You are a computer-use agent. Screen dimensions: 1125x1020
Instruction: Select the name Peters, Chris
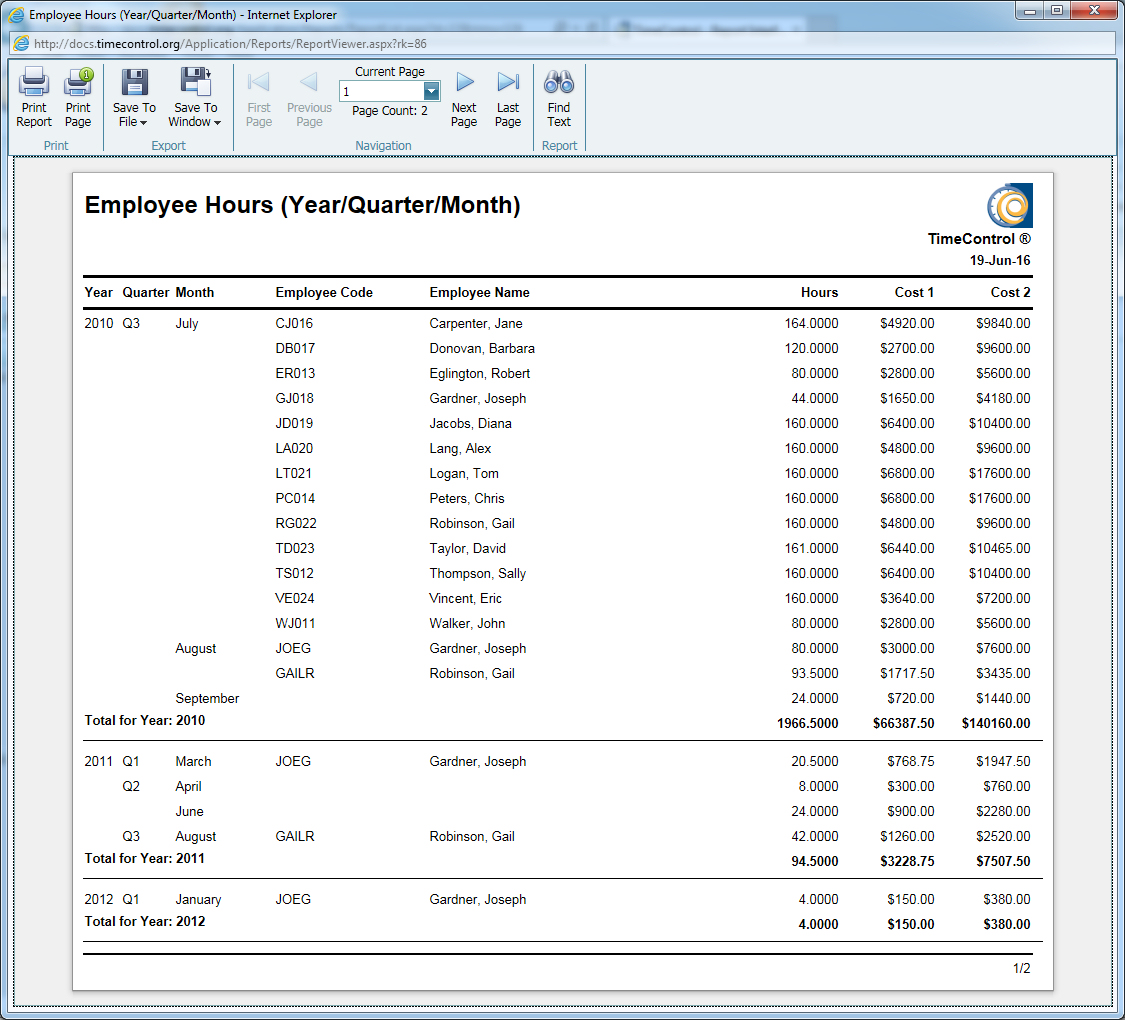[467, 499]
